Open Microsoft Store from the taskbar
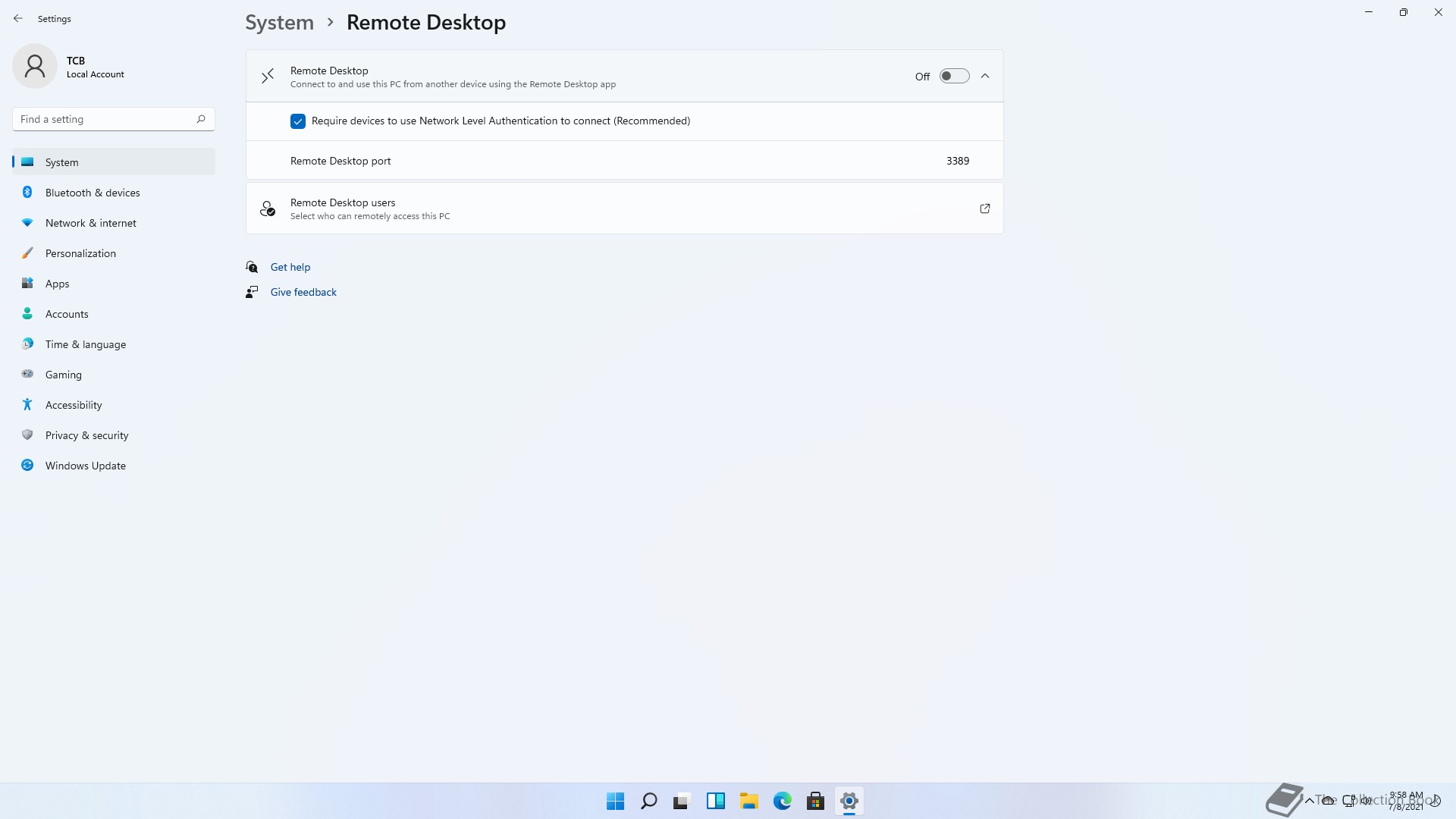This screenshot has width=1456, height=819. click(815, 801)
